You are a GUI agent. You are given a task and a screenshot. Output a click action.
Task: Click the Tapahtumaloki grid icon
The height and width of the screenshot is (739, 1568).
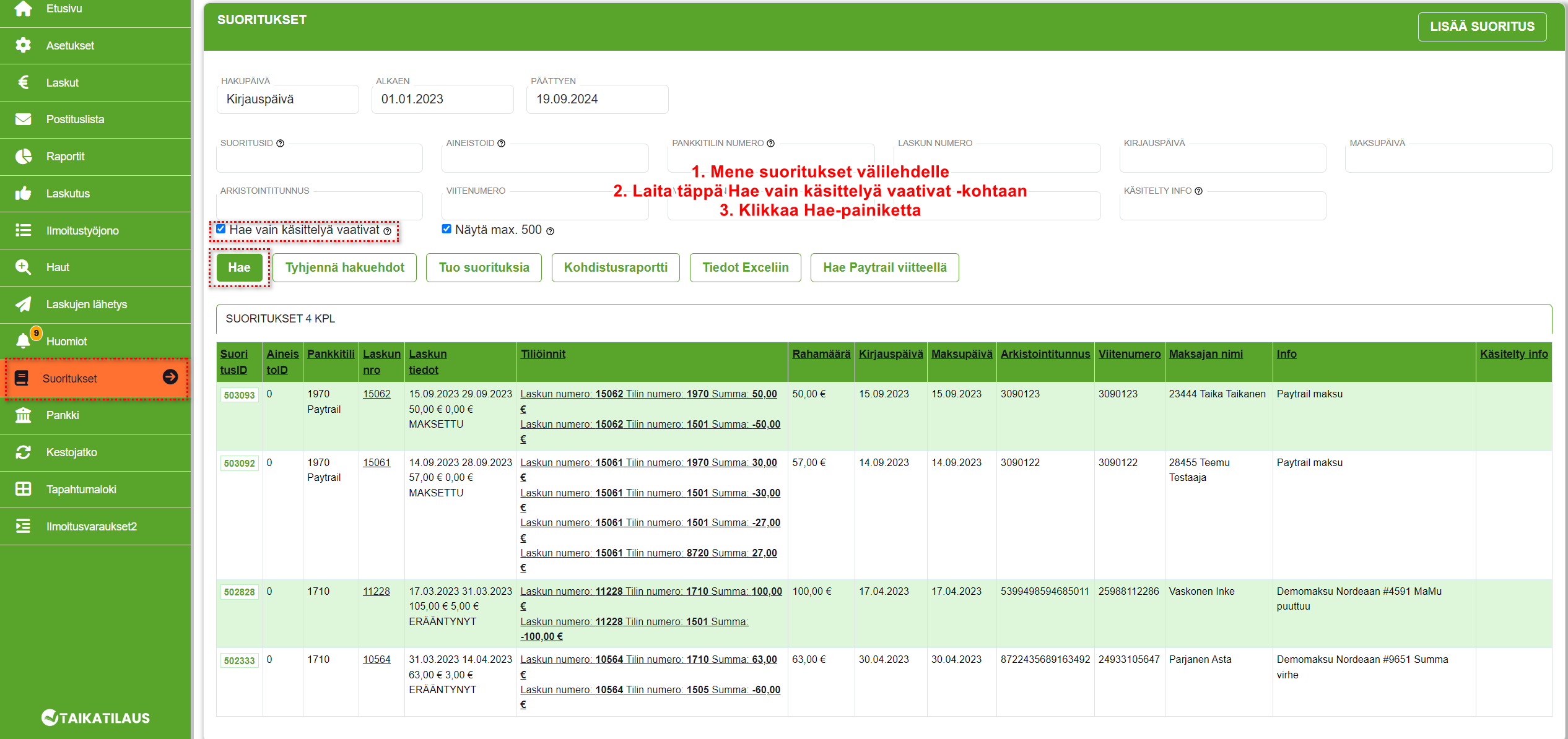(23, 489)
